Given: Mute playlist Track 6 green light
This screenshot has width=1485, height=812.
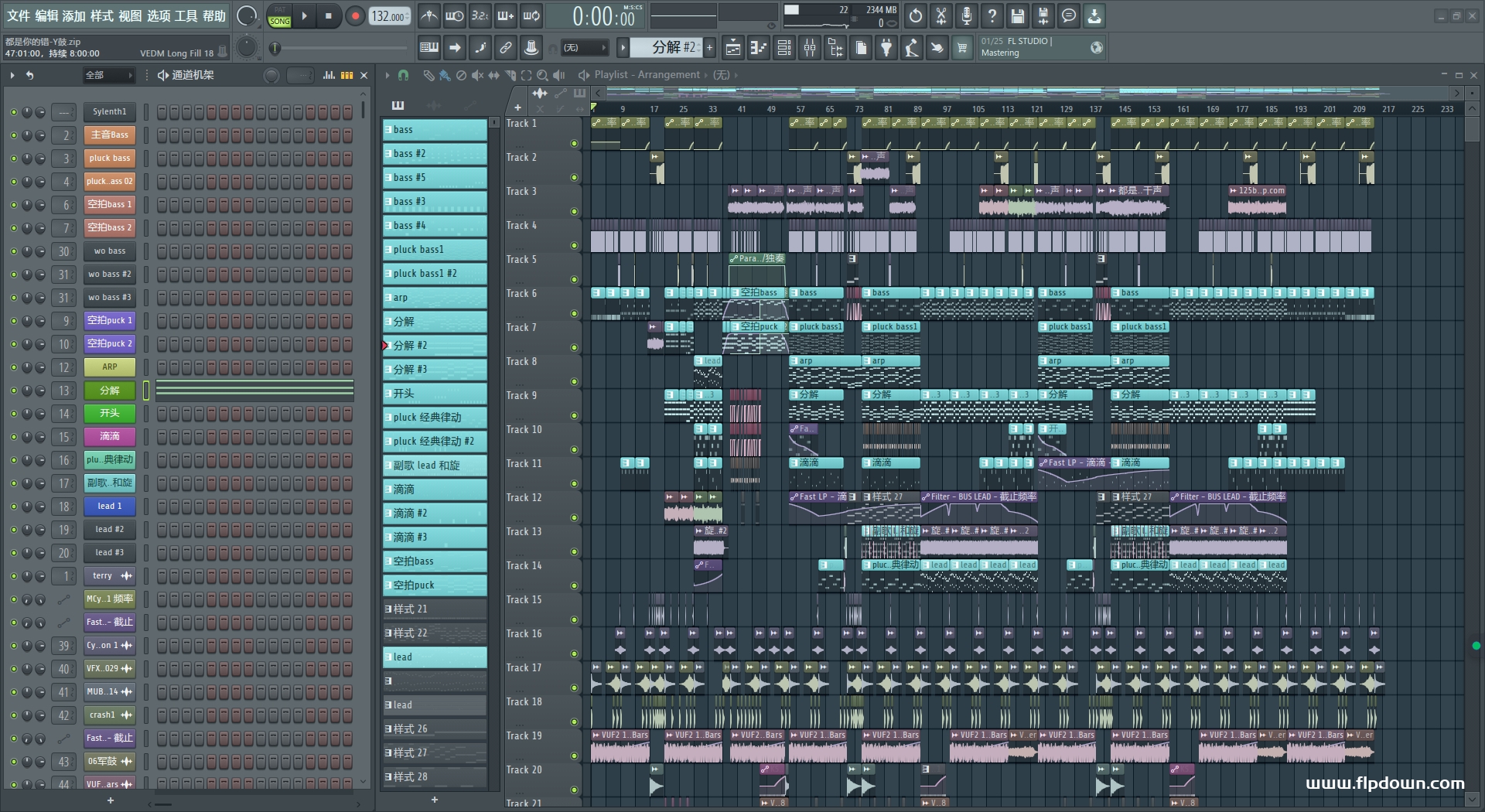Looking at the screenshot, I should (574, 314).
